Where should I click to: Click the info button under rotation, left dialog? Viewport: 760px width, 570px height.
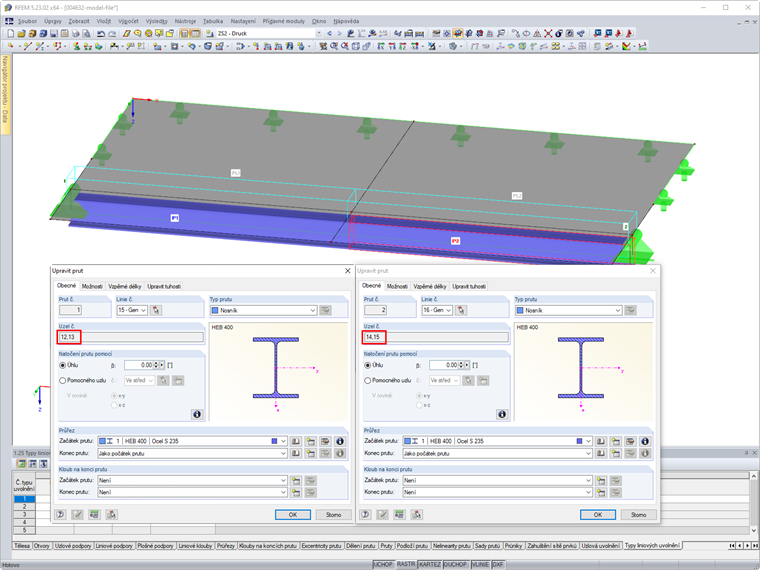[x=197, y=414]
